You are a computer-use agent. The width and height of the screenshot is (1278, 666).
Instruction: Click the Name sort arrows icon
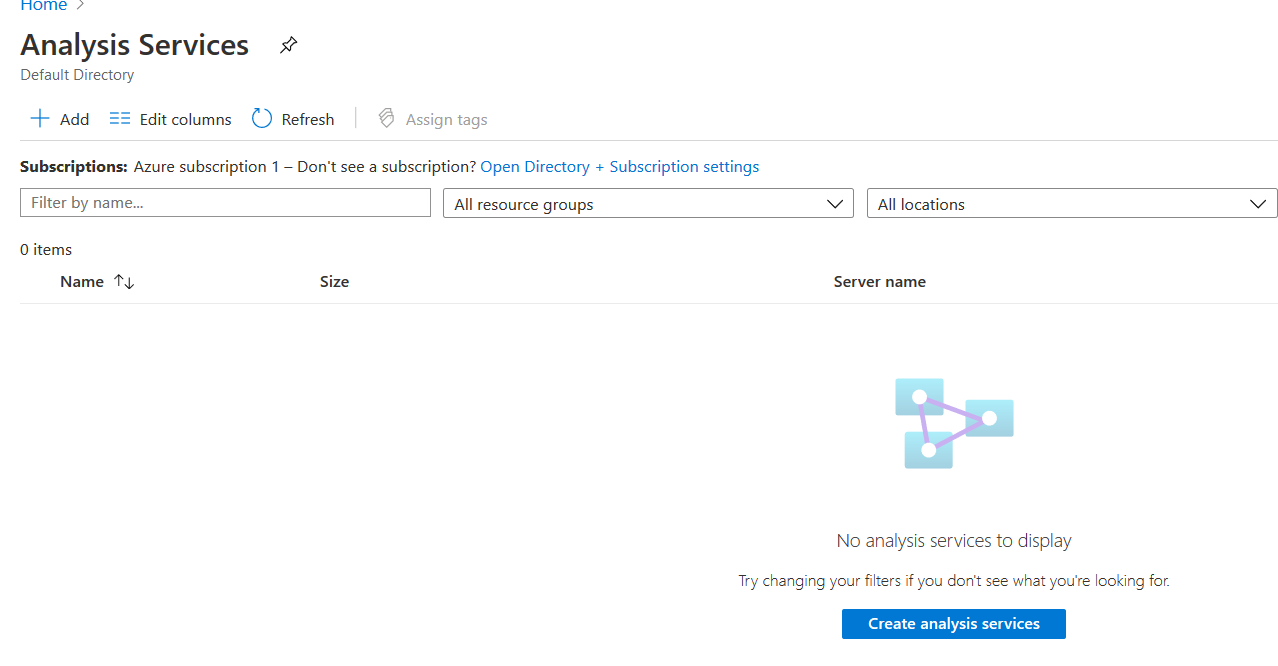coord(124,282)
